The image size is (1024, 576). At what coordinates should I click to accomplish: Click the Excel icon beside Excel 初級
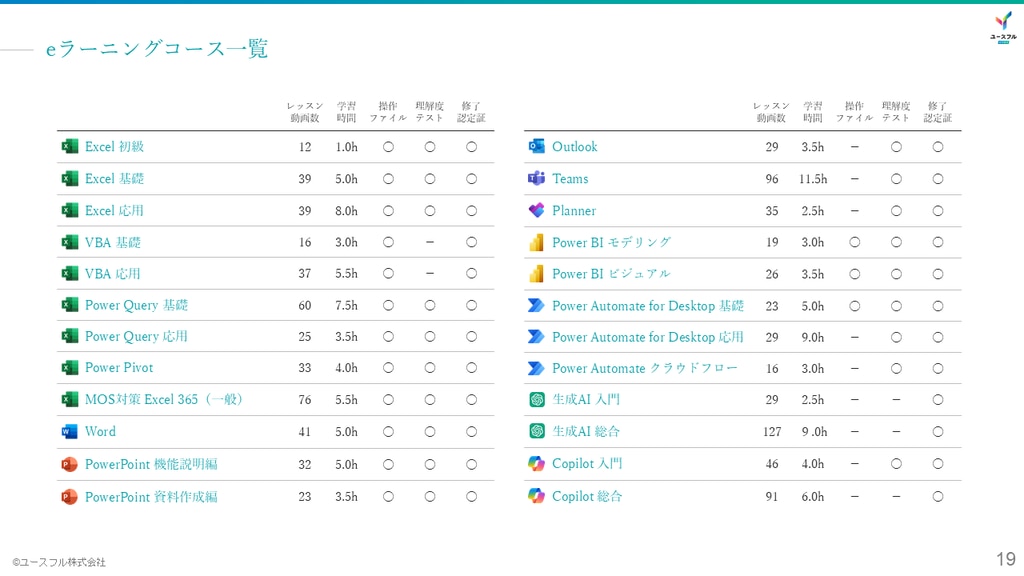(x=69, y=147)
